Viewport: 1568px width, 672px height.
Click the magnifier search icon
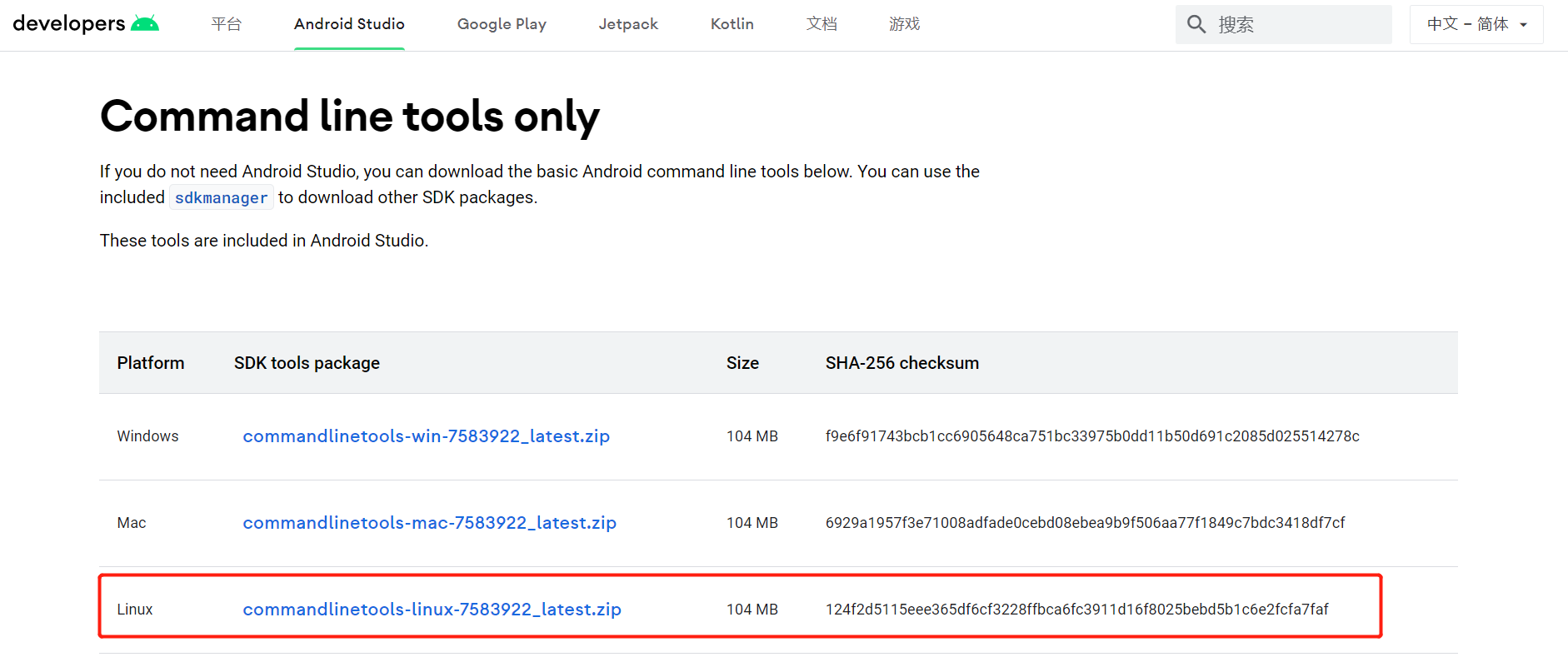coord(1196,24)
